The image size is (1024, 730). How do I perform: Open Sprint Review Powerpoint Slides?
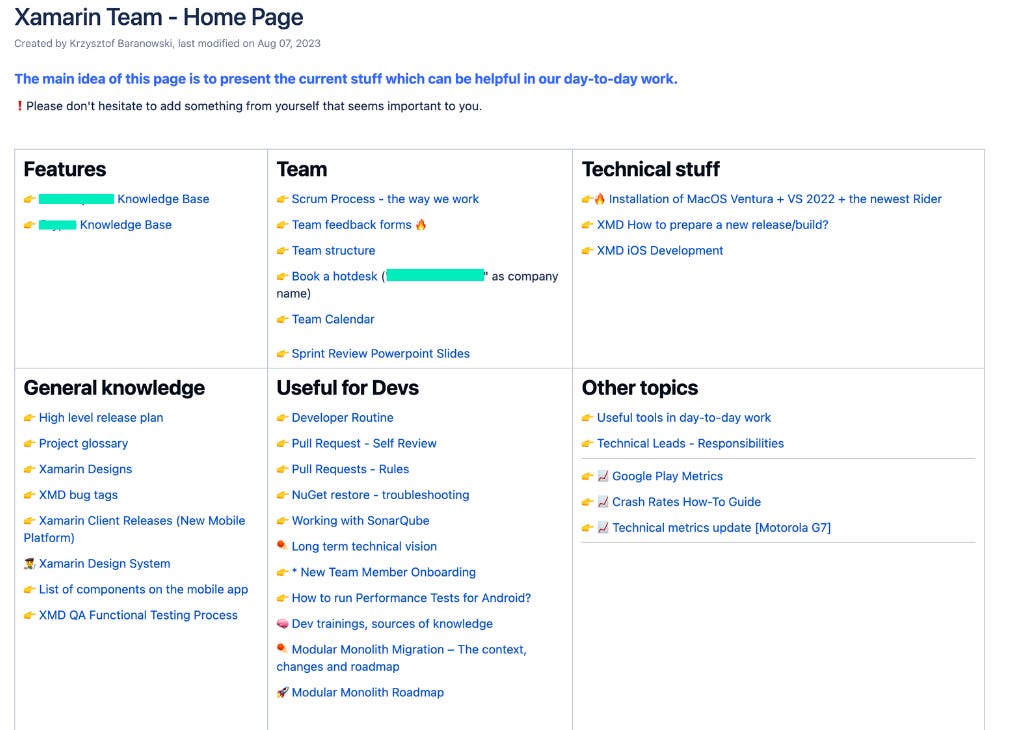tap(380, 354)
